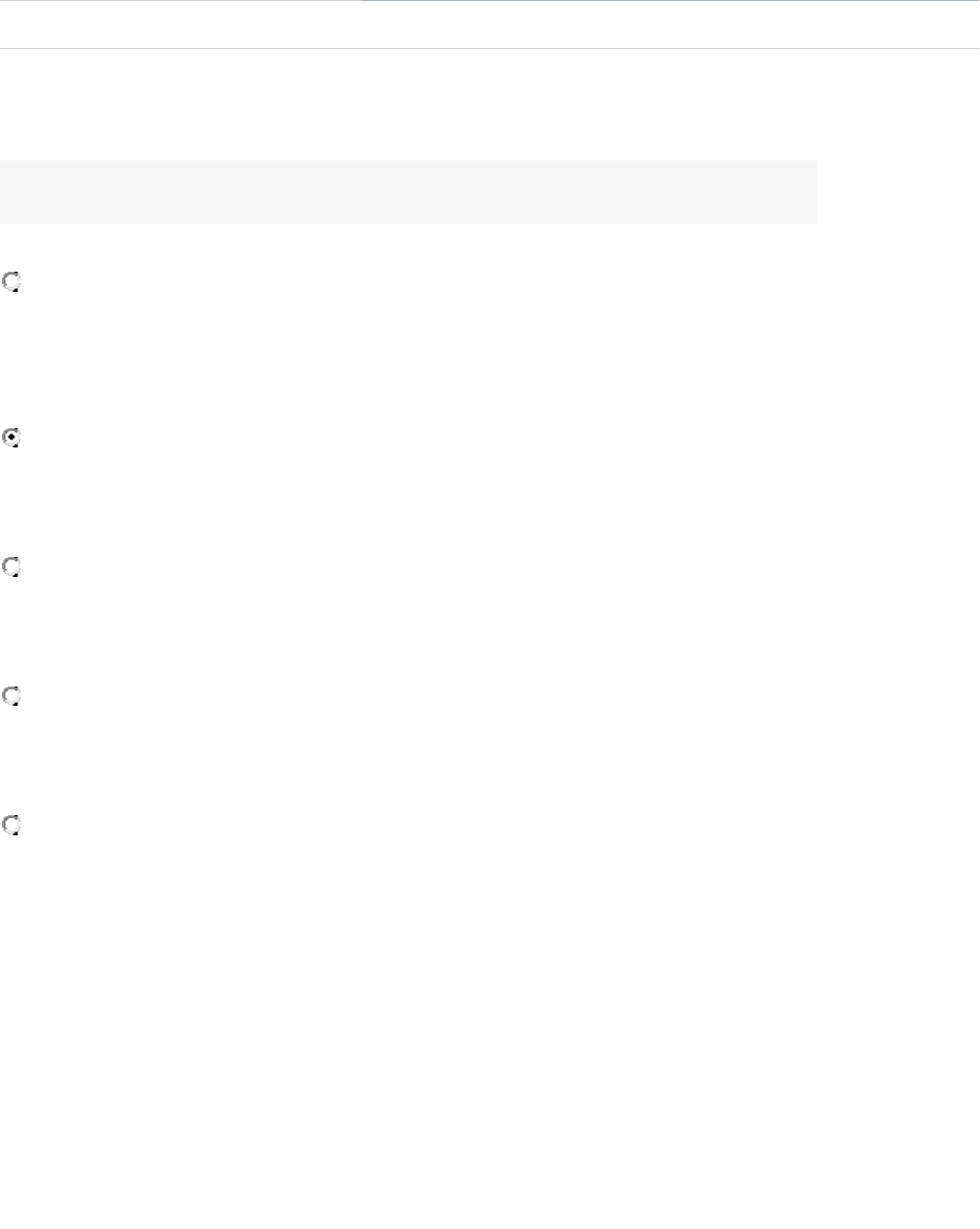Select the lowest empty radio button
980x1229 pixels.
12,825
